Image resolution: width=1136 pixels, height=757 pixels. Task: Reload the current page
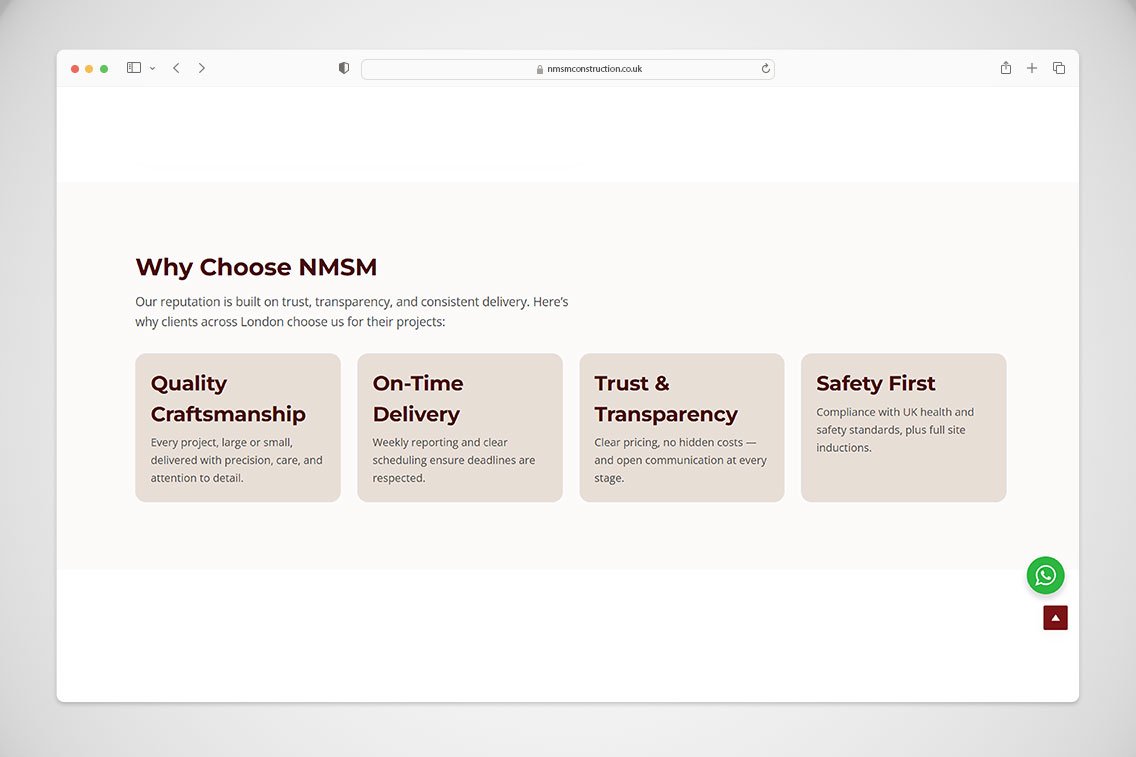point(766,69)
